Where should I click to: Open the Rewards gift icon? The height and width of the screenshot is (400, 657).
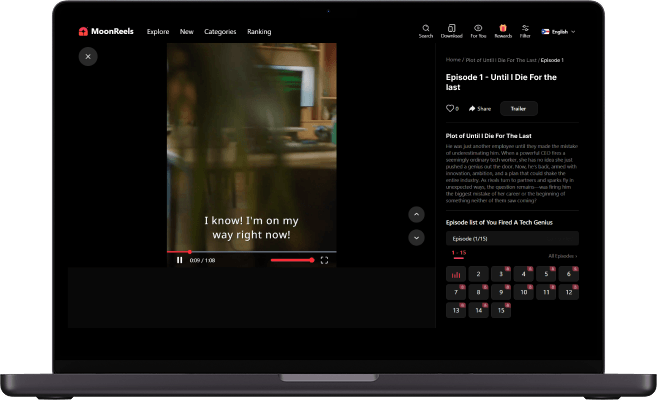point(503,31)
